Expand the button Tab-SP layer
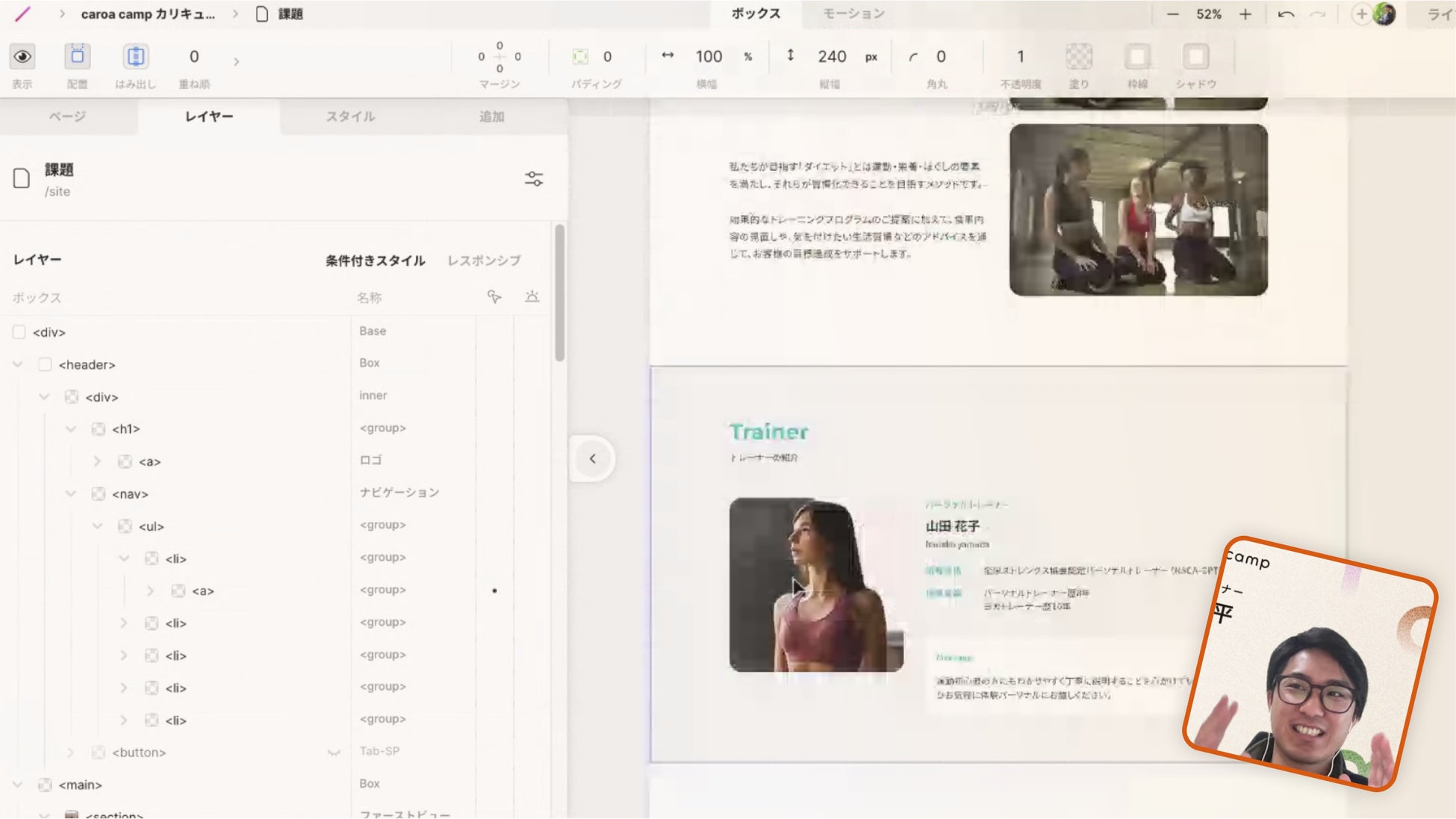Screen dimensions: 1456x819 coord(71,752)
